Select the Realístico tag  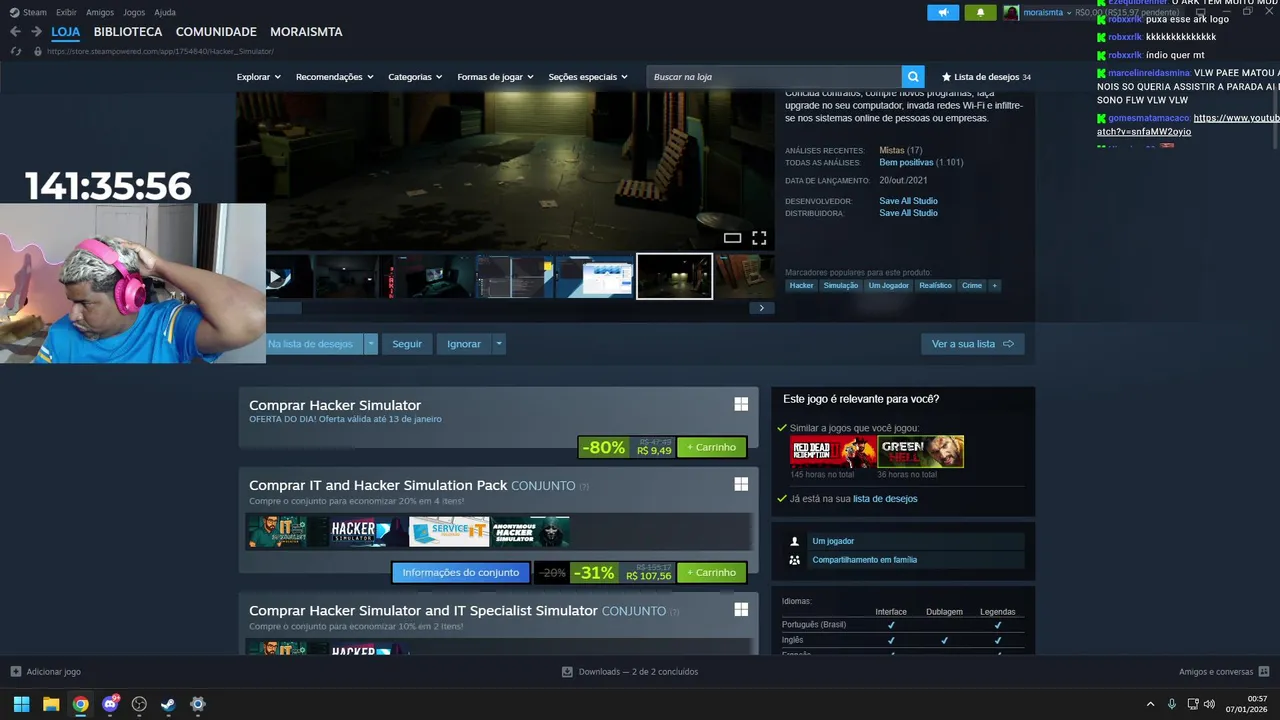[936, 285]
